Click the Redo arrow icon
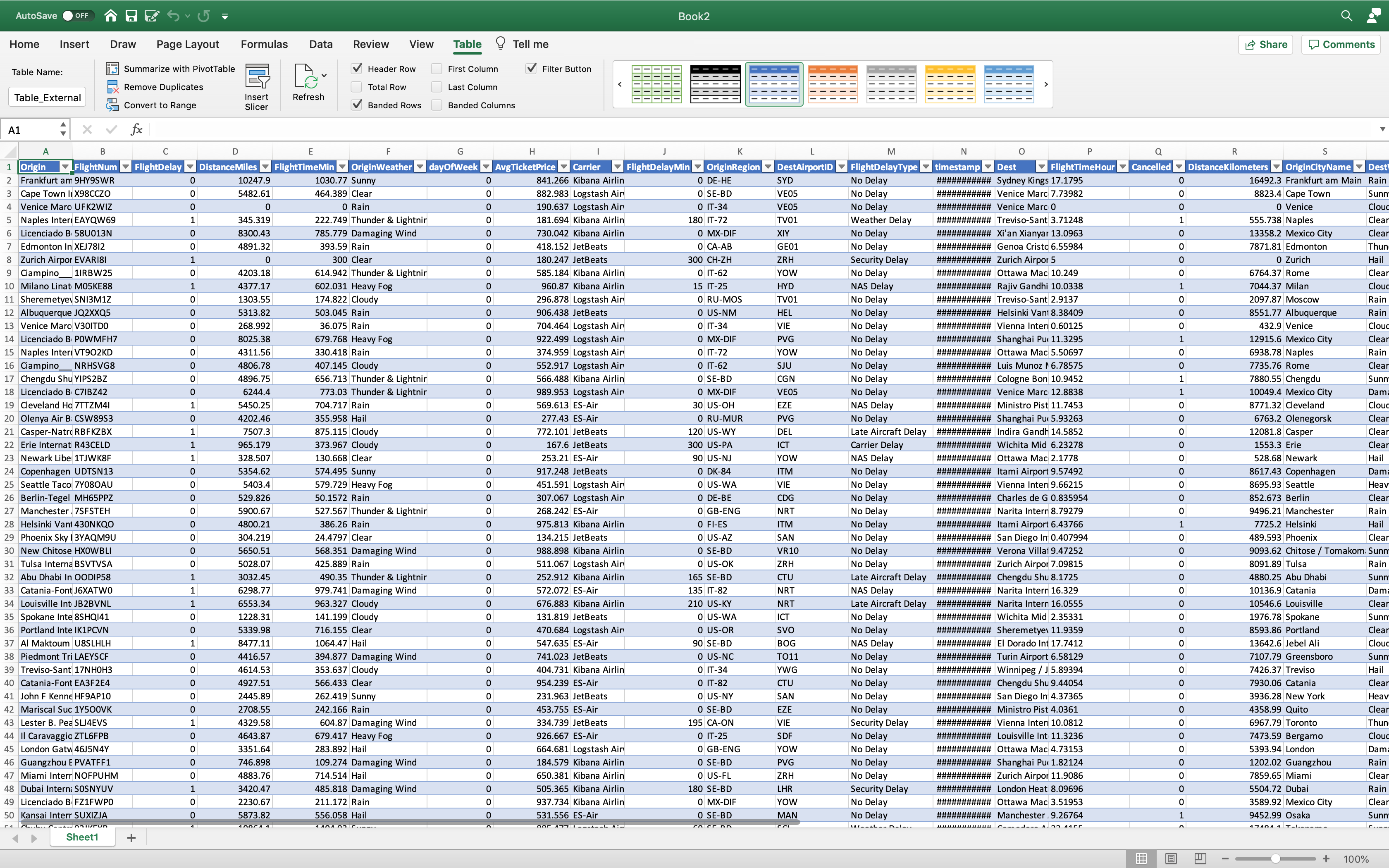Image resolution: width=1389 pixels, height=868 pixels. pos(204,16)
